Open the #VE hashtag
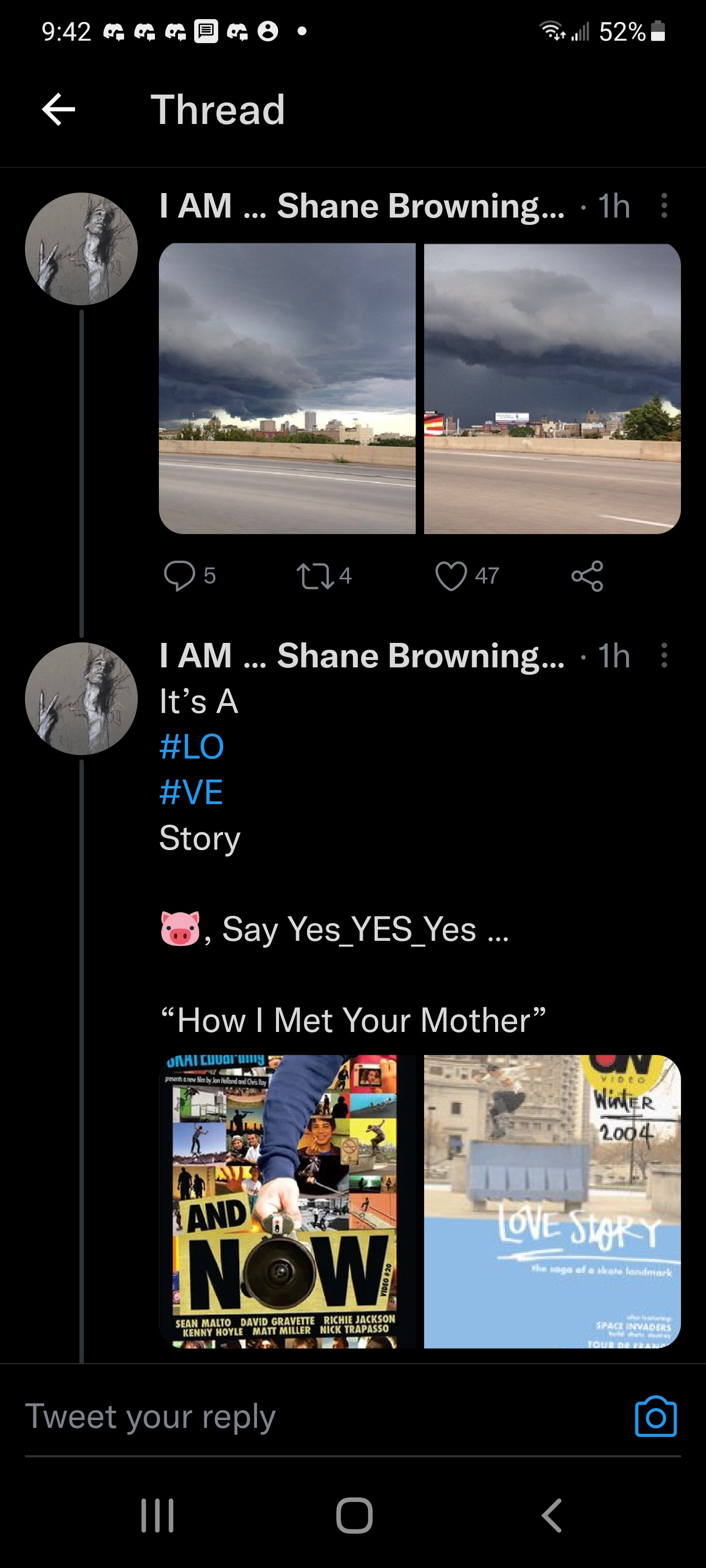This screenshot has height=1568, width=706. [x=191, y=792]
